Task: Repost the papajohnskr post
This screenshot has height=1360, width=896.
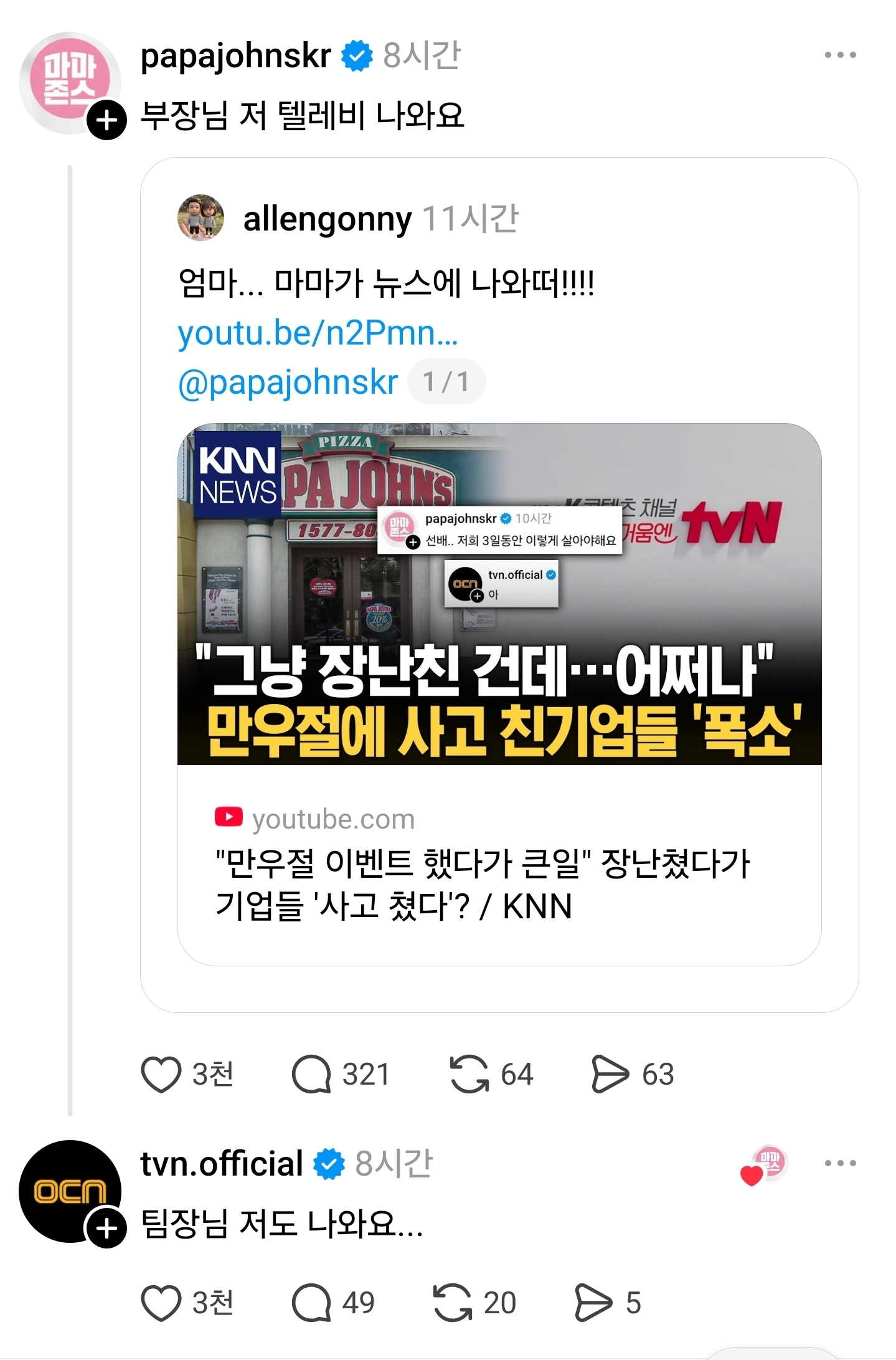Action: pos(469,1074)
